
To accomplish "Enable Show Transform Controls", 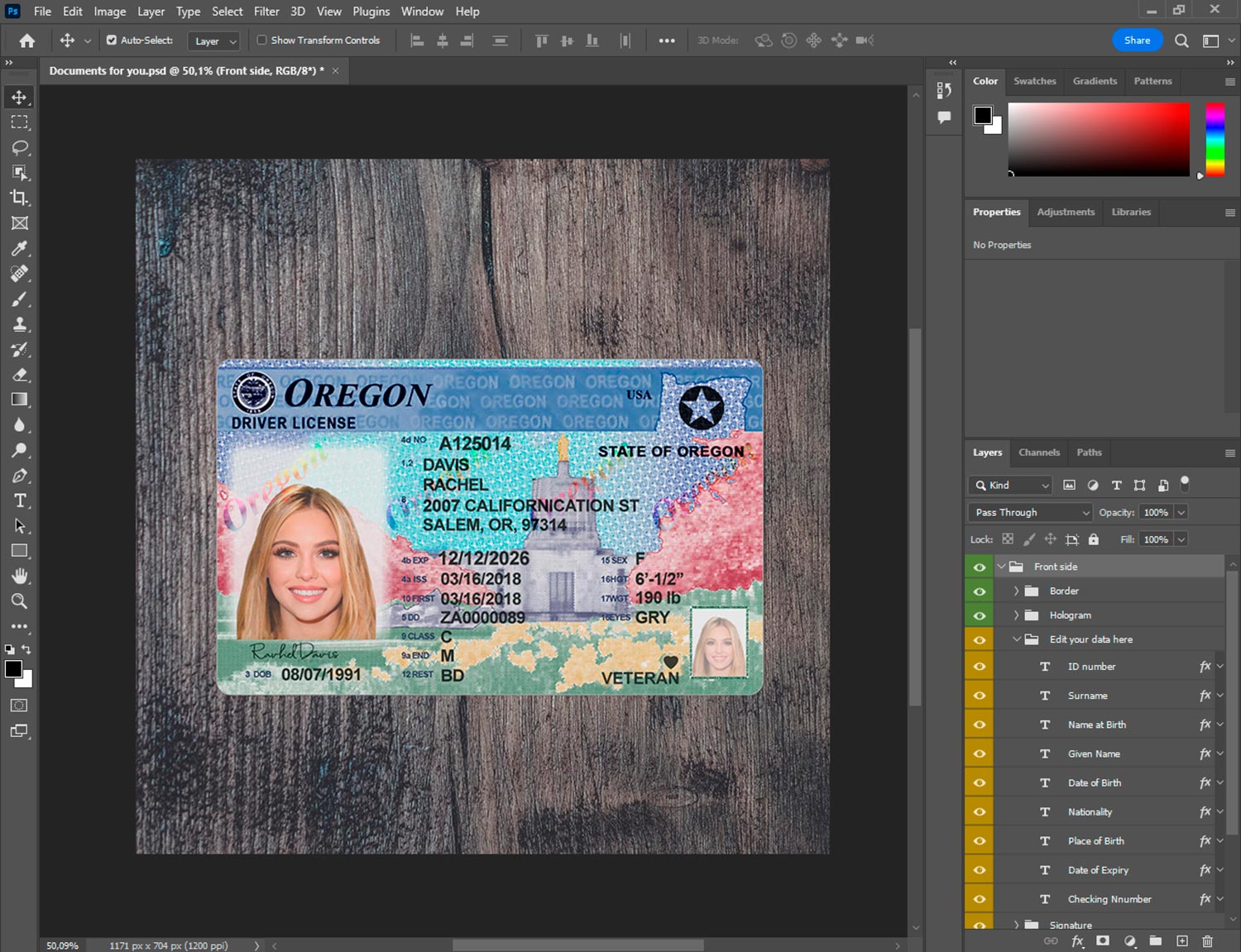I will (x=261, y=40).
